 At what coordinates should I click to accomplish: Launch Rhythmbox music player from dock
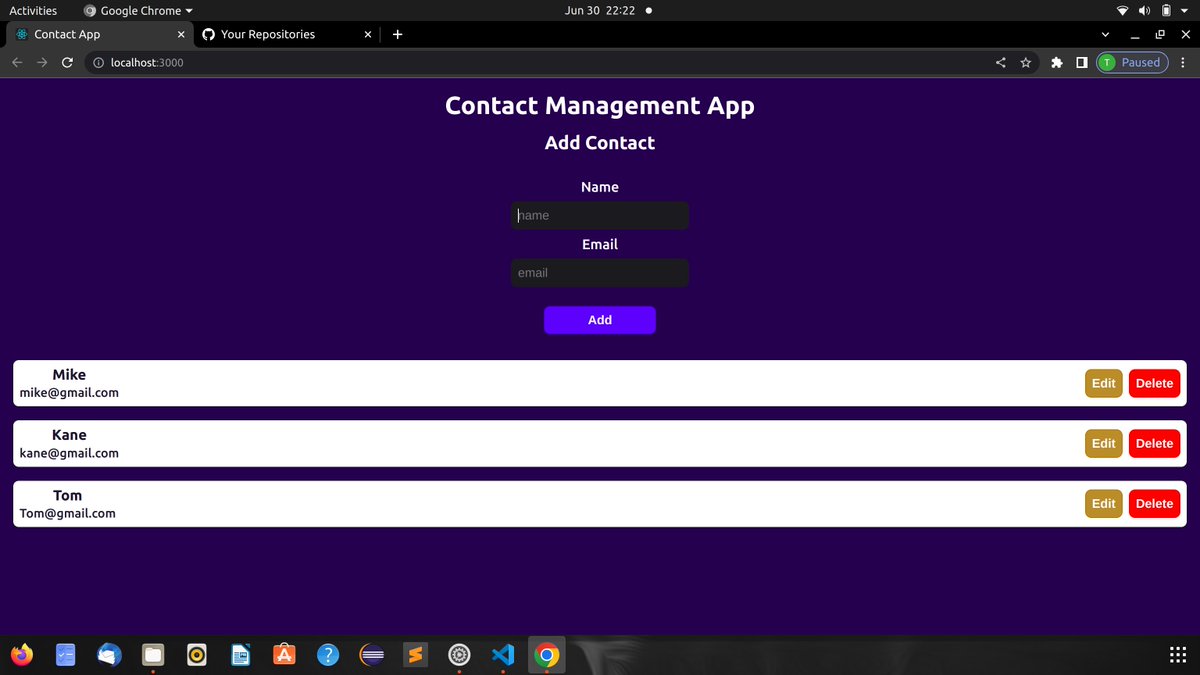[x=197, y=655]
